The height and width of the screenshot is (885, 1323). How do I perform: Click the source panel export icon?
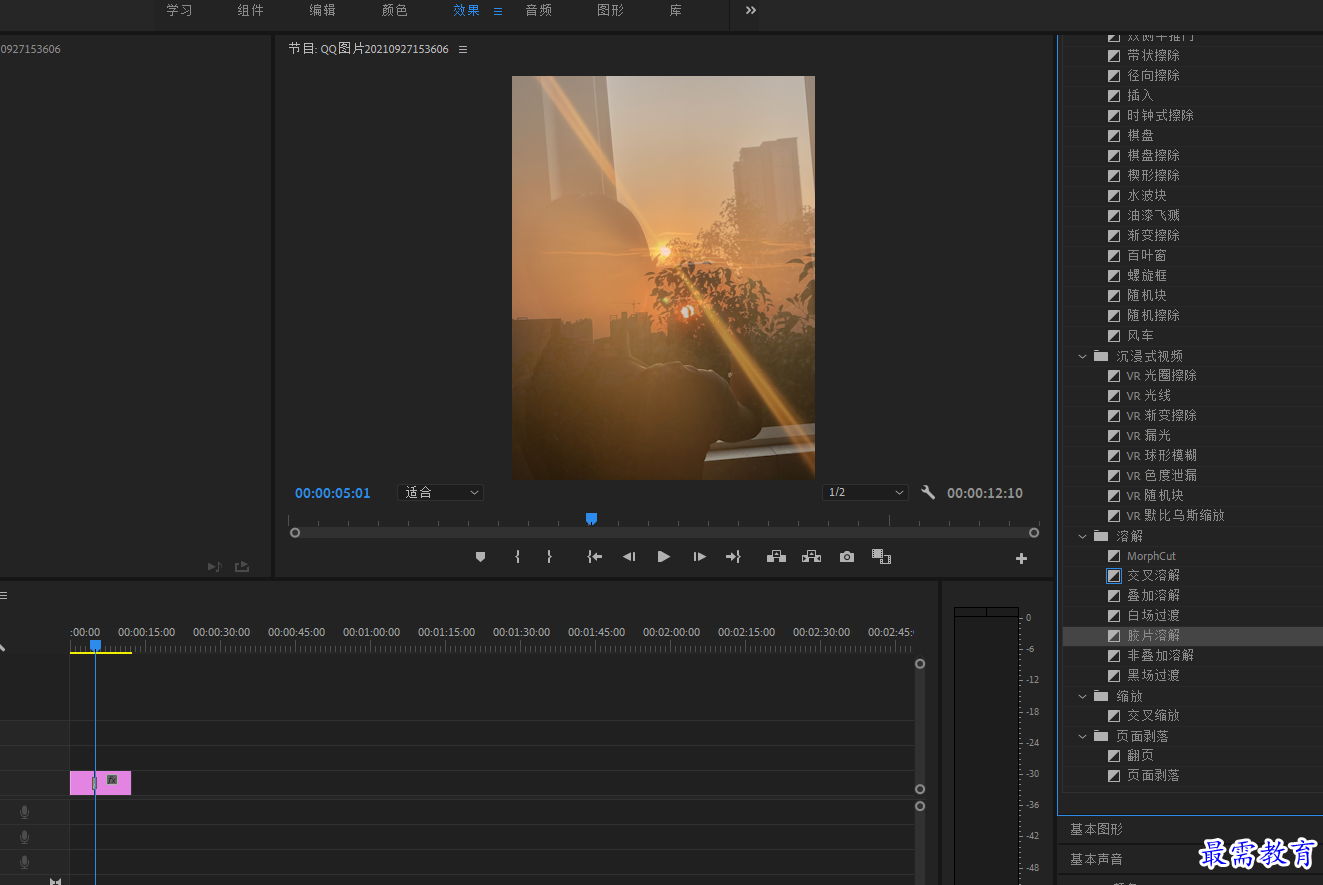coord(242,566)
